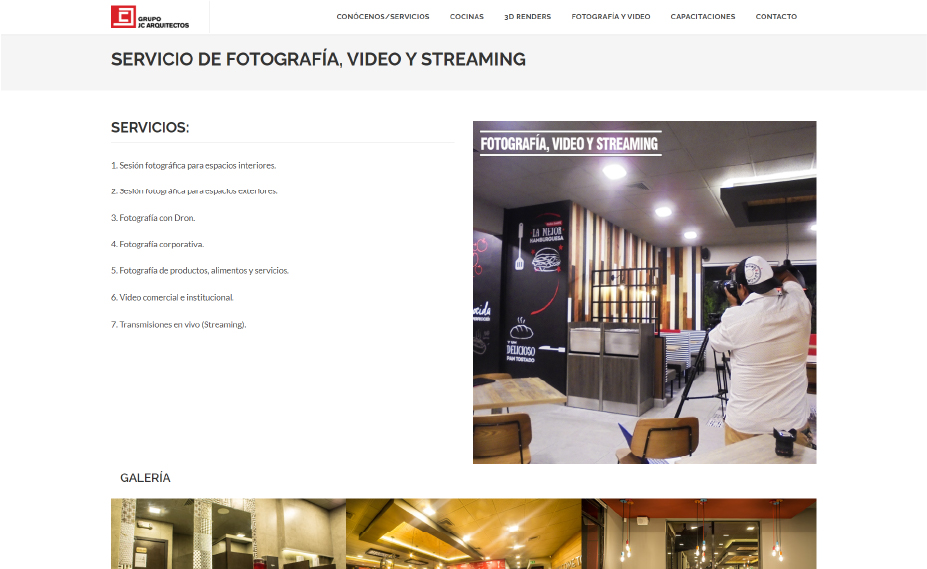
Task: Open the Contacto page
Action: click(x=776, y=17)
